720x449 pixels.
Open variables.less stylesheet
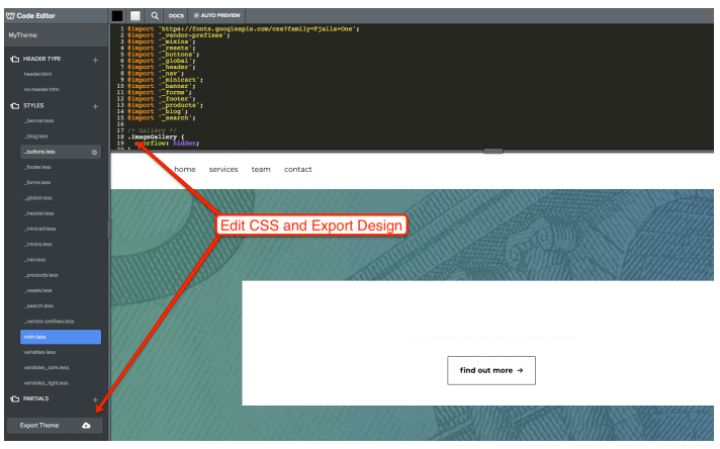tap(39, 352)
